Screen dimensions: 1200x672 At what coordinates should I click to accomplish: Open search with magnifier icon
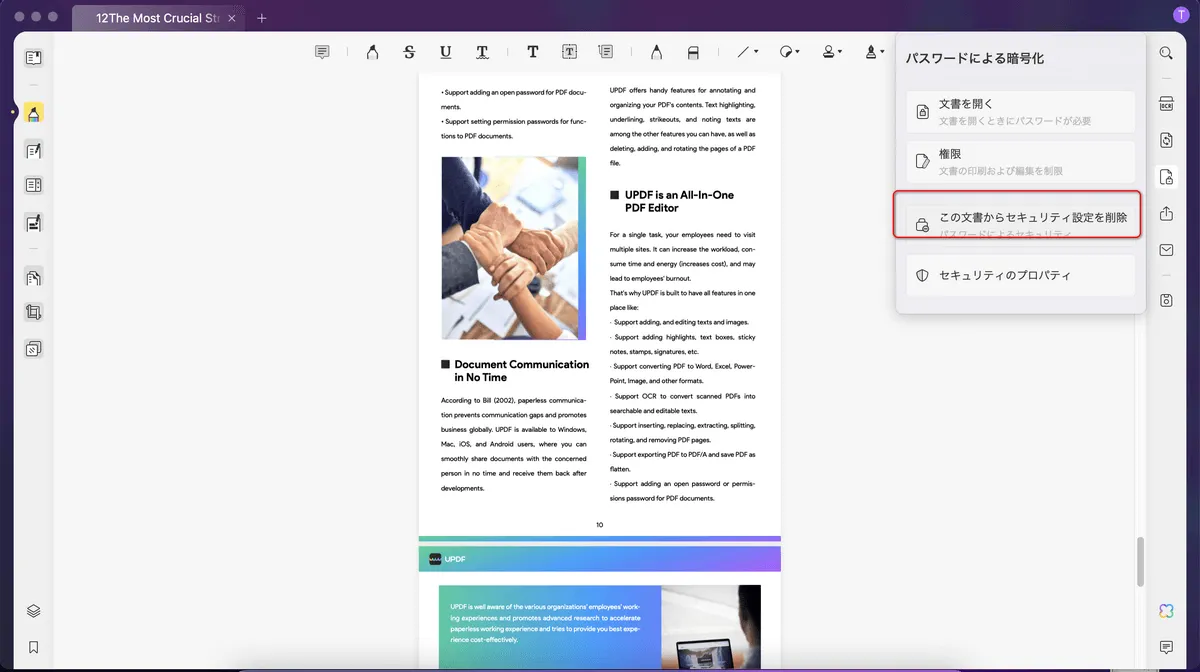coord(1166,53)
